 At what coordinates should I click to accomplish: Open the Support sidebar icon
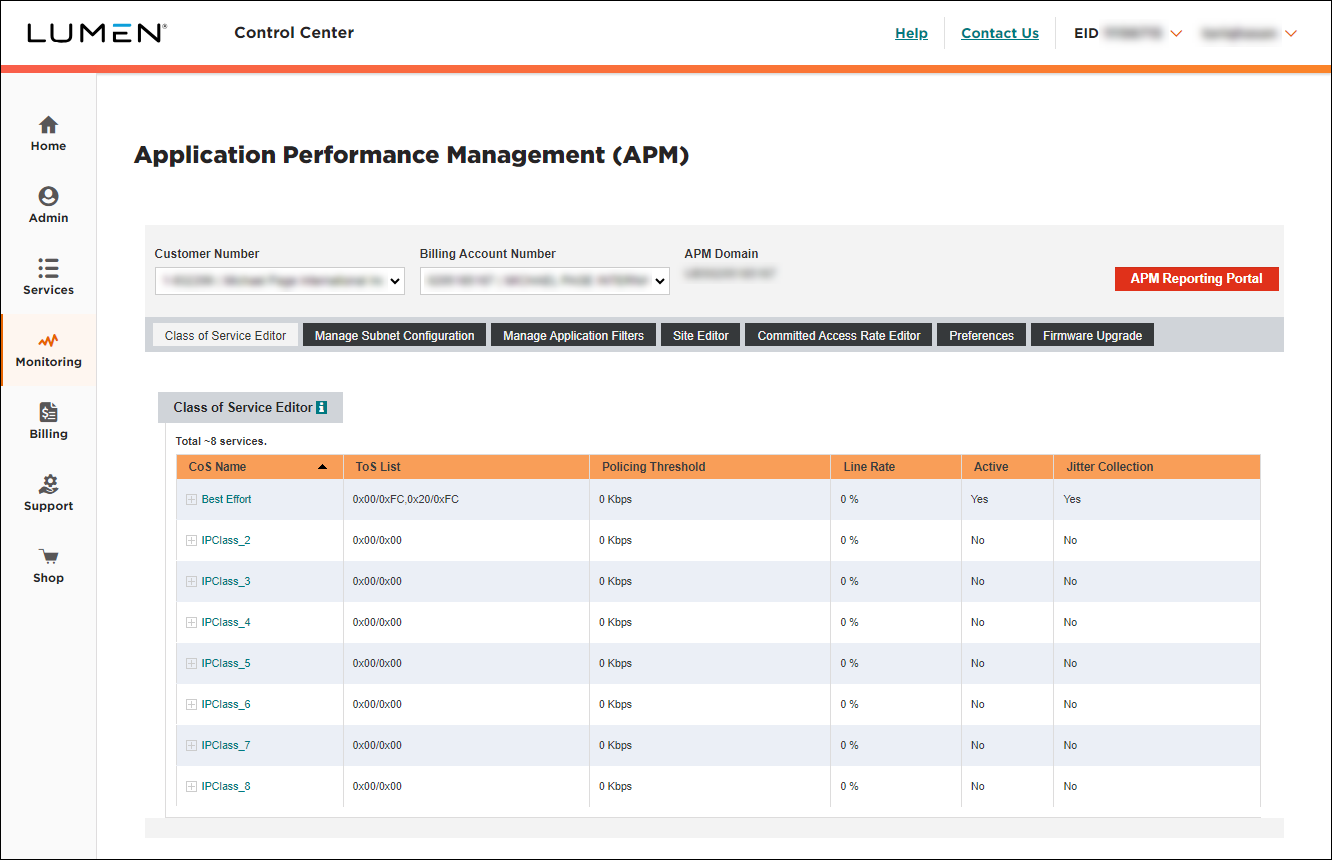(x=48, y=484)
